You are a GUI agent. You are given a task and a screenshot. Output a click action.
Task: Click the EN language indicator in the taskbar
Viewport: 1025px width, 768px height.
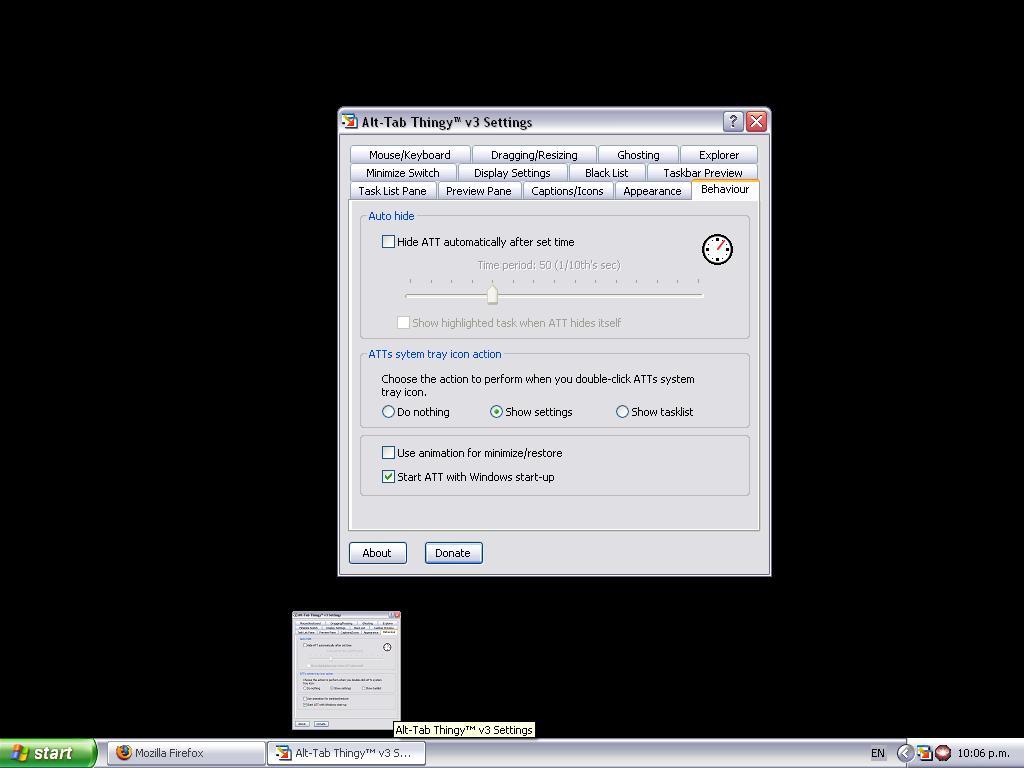point(878,753)
